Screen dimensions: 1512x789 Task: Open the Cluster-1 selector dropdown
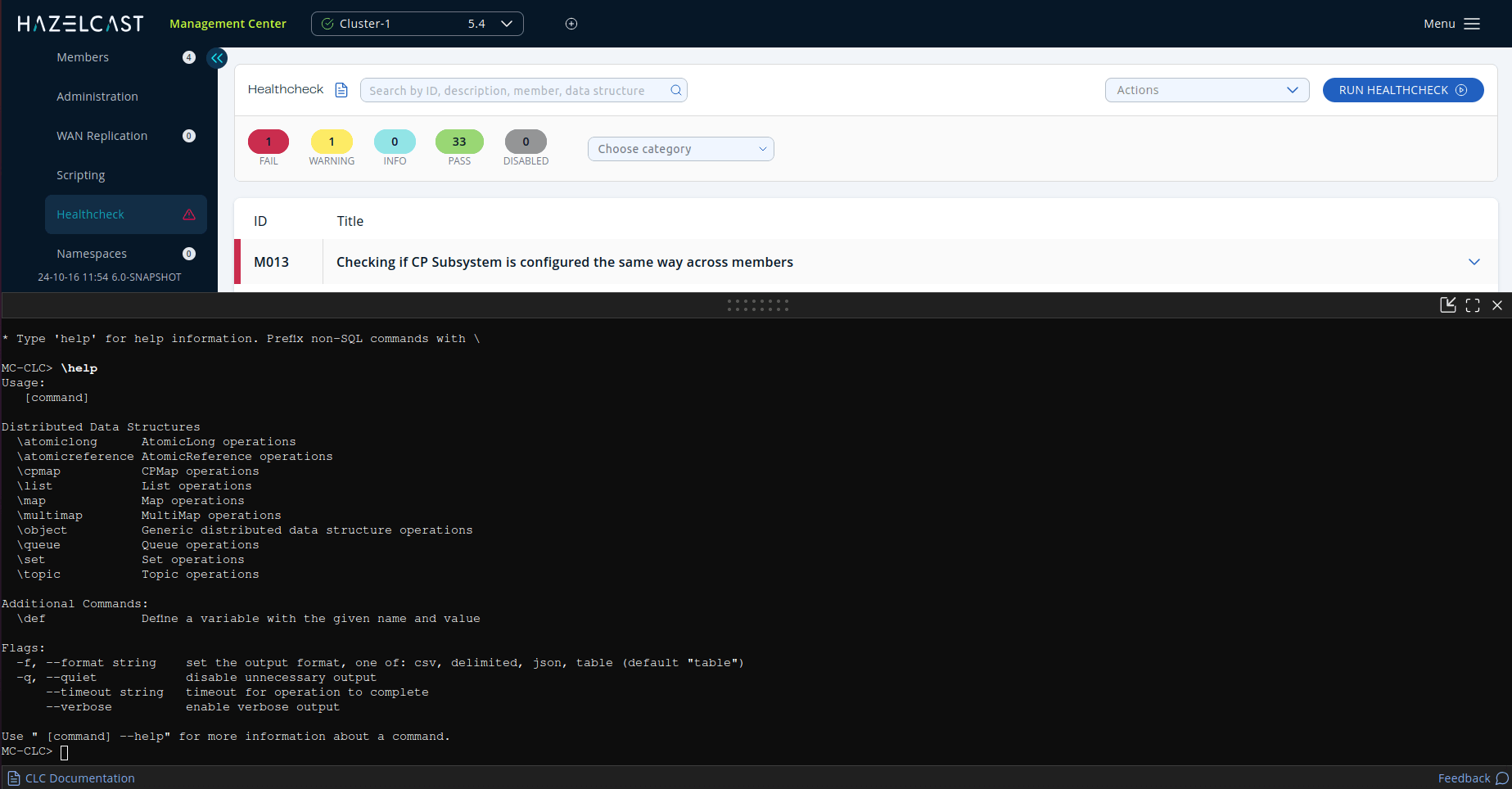(417, 24)
